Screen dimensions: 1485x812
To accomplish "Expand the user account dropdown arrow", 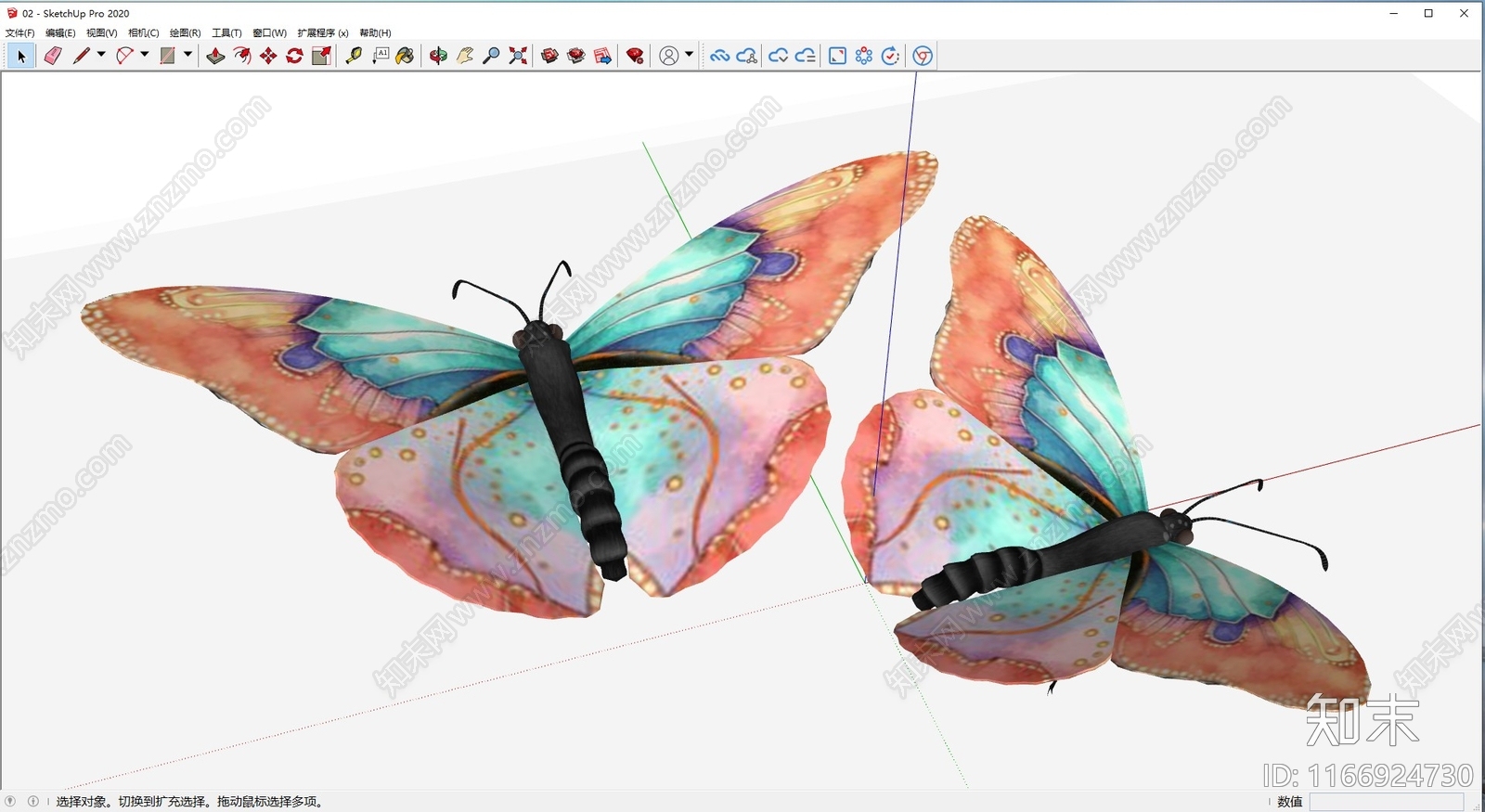I will [689, 55].
